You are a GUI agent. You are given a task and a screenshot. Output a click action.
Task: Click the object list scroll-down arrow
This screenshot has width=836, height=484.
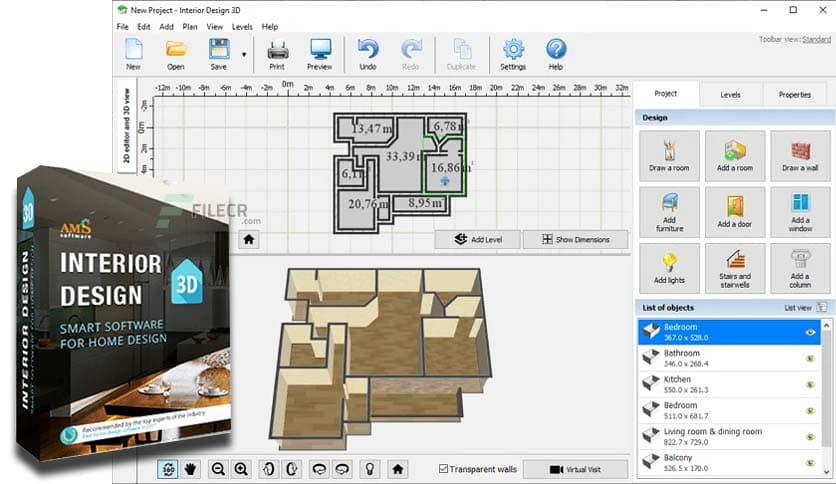pos(826,472)
